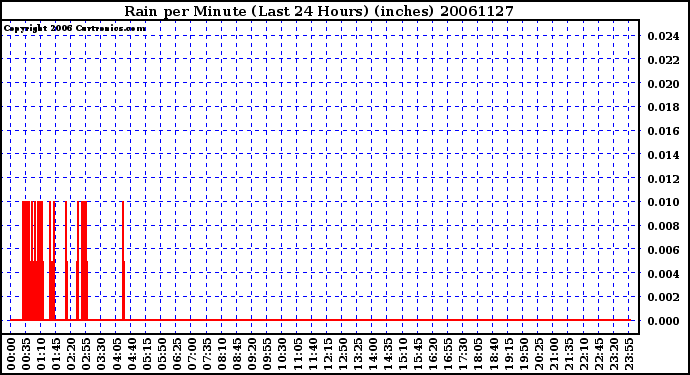Click the 0.020 y-axis label
This screenshot has width=690, height=375.
pyautogui.click(x=663, y=83)
